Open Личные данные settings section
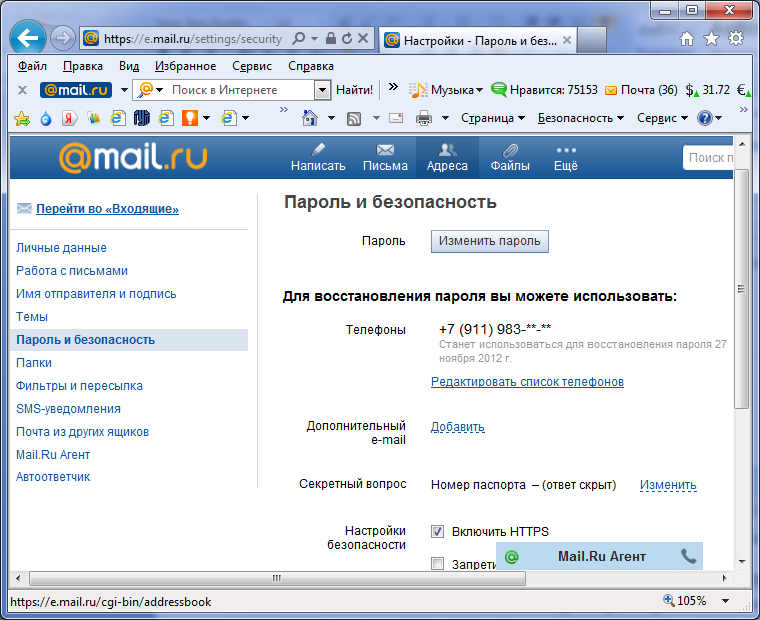 tap(61, 248)
